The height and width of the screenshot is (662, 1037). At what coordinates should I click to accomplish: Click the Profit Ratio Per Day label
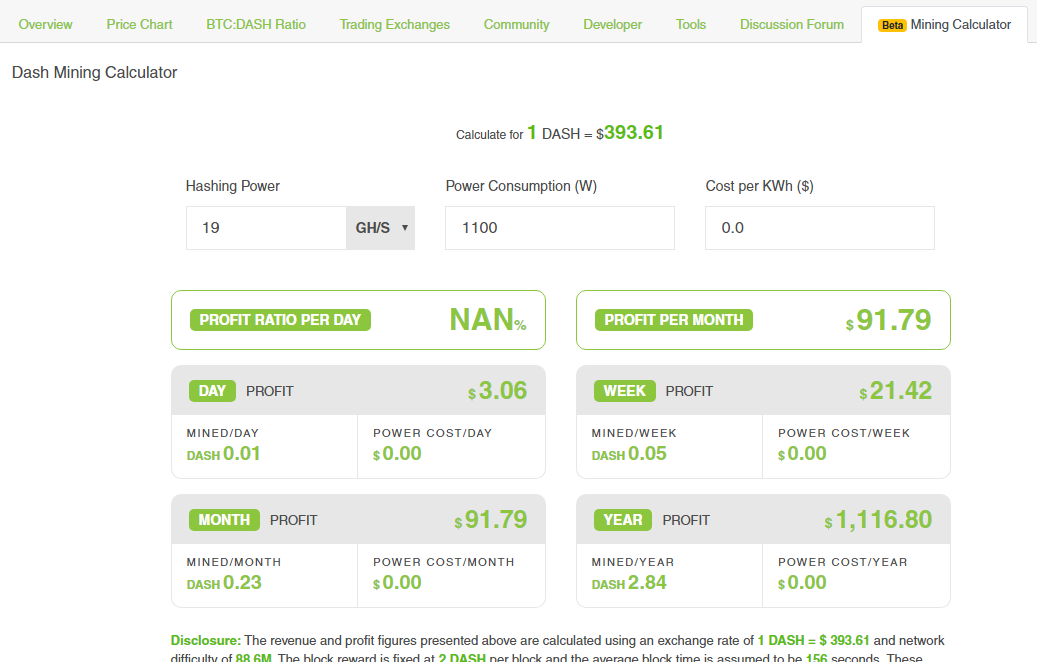click(x=280, y=320)
